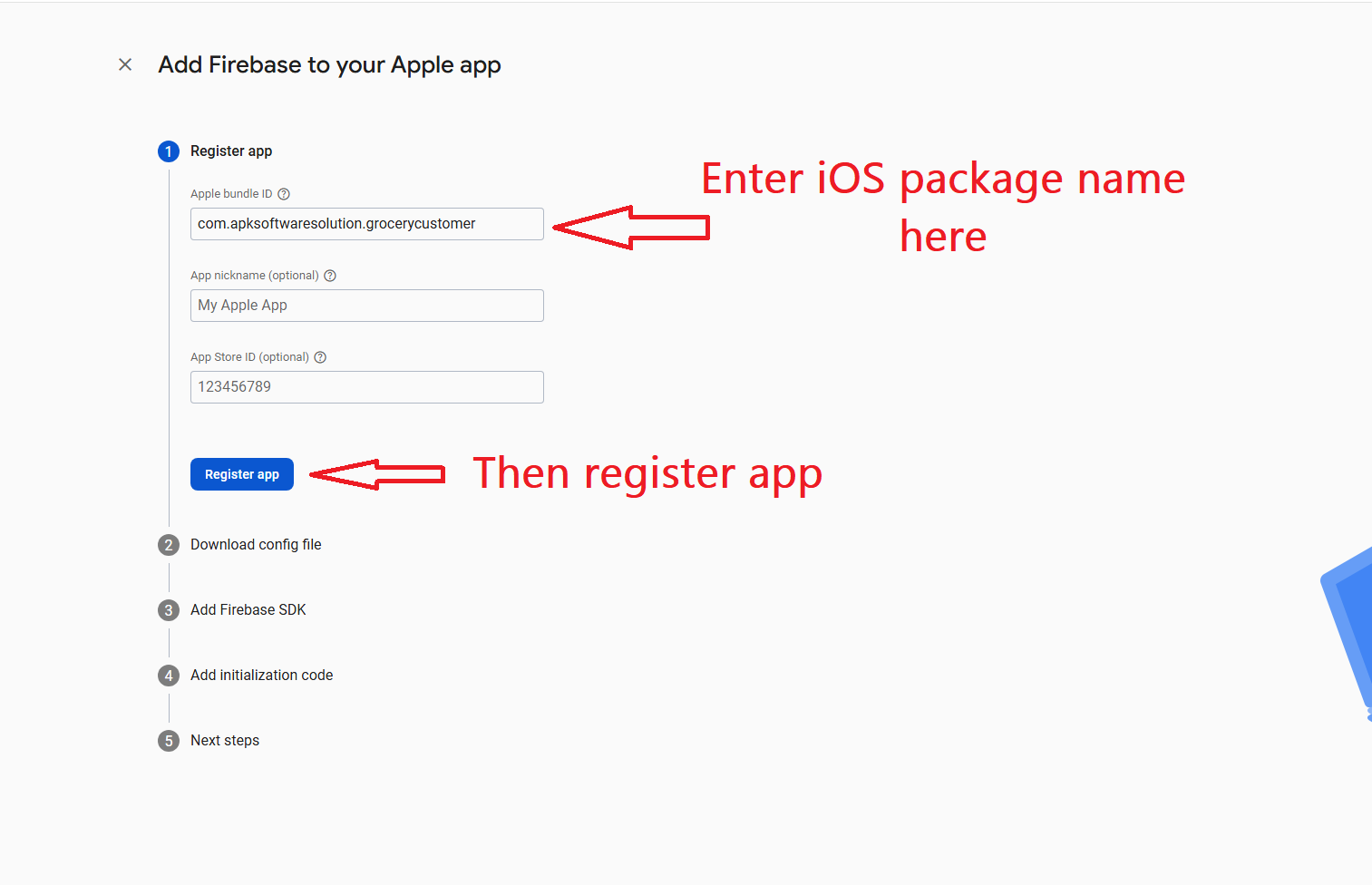
Task: Click the step 5 number badge
Action: click(169, 741)
